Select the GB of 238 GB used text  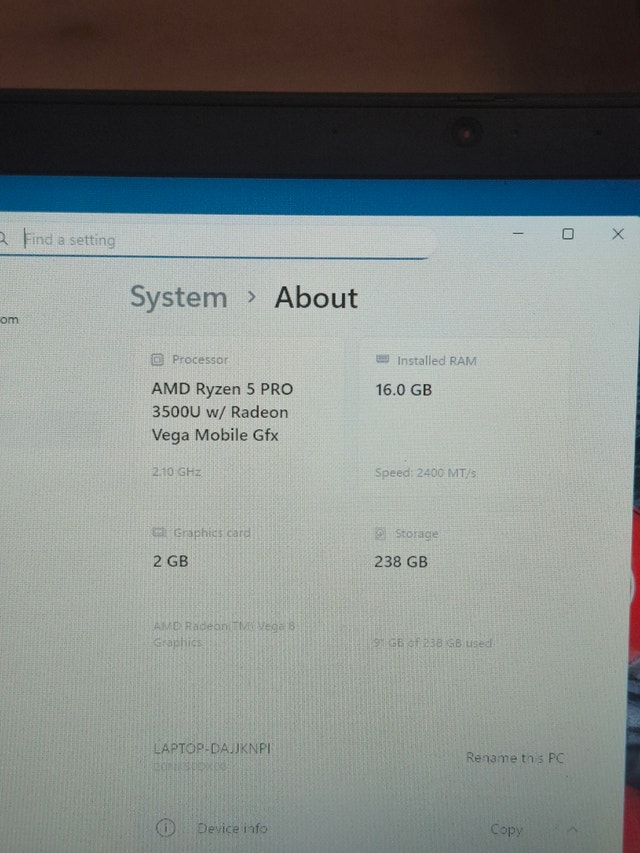tap(433, 643)
